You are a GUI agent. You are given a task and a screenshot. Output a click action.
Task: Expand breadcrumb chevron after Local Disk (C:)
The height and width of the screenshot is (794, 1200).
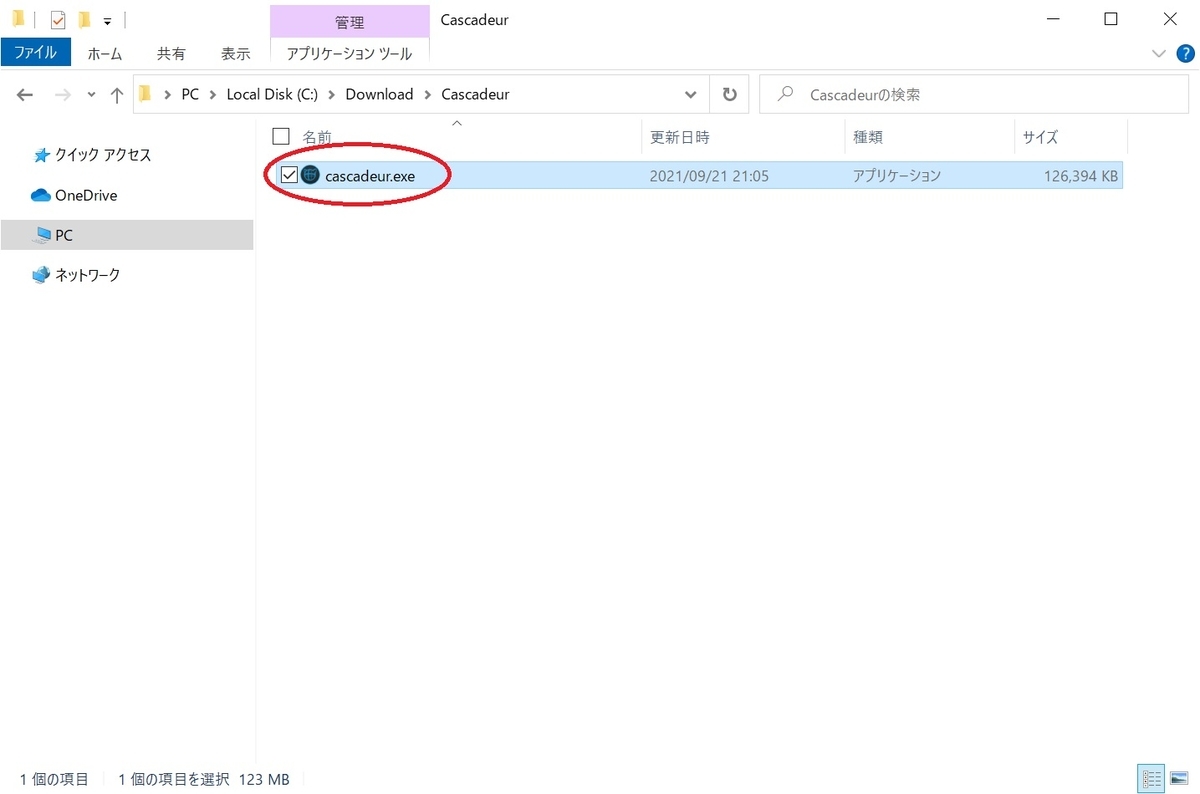331,95
